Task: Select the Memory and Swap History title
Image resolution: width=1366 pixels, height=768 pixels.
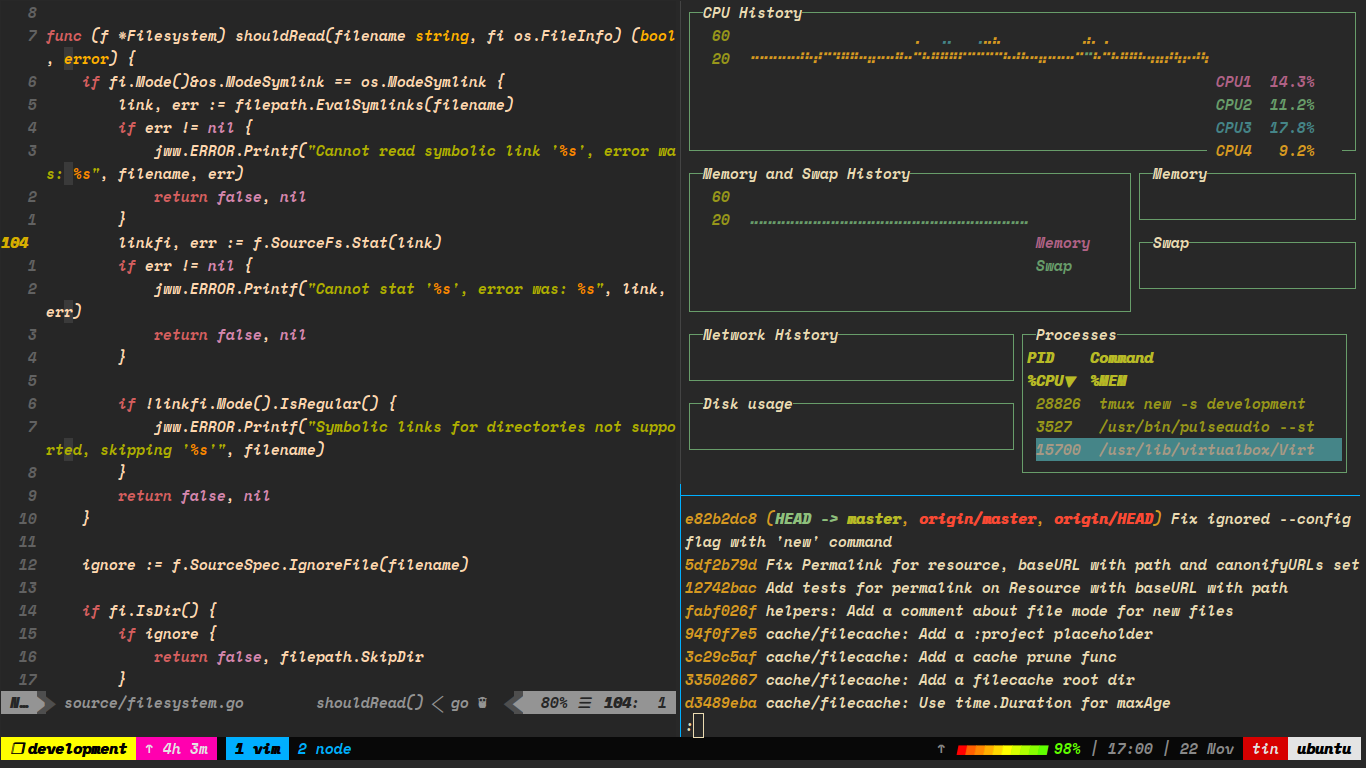Action: (806, 174)
